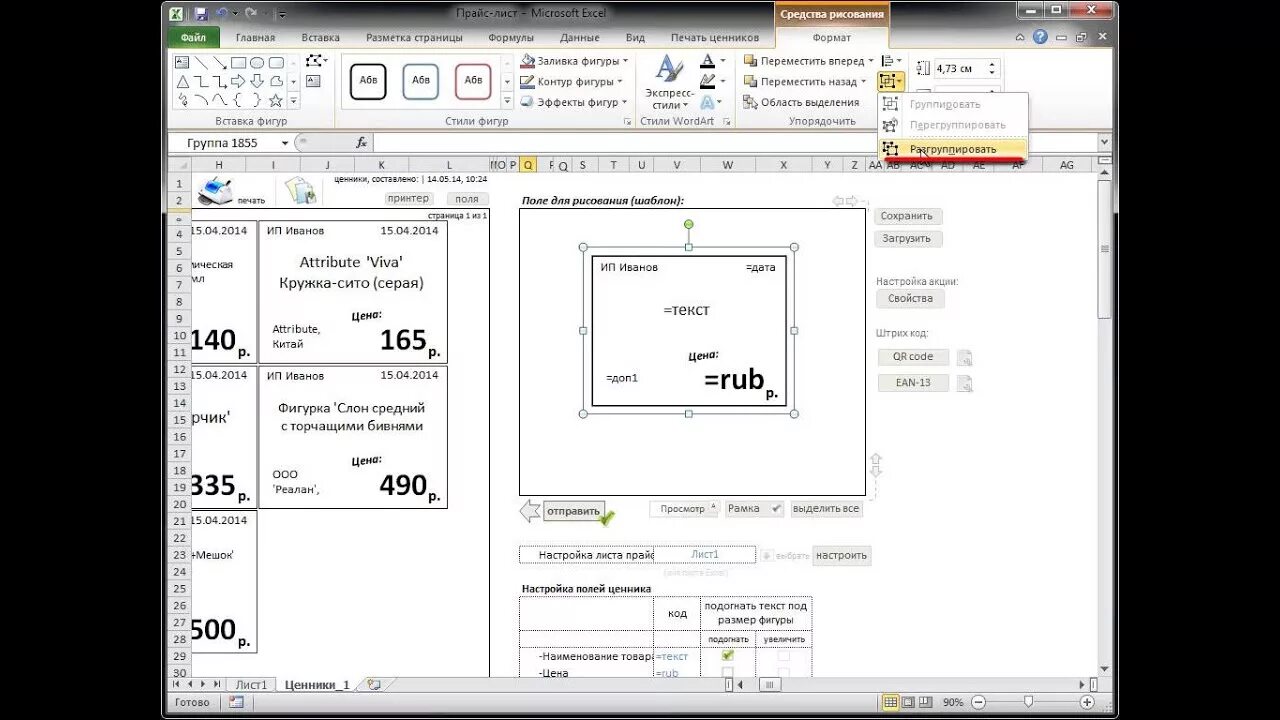Select the Oval shape in shapes gallery
Screen dimensions: 1280x720
pos(258,63)
